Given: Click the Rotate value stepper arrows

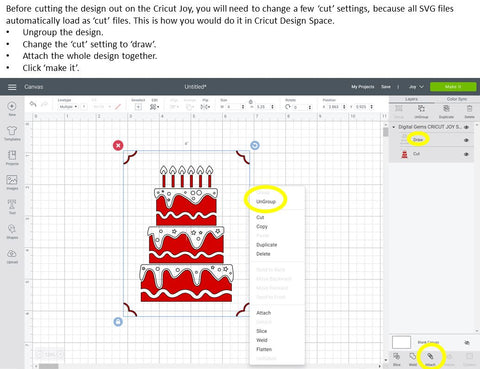Looking at the screenshot, I should 310,107.
